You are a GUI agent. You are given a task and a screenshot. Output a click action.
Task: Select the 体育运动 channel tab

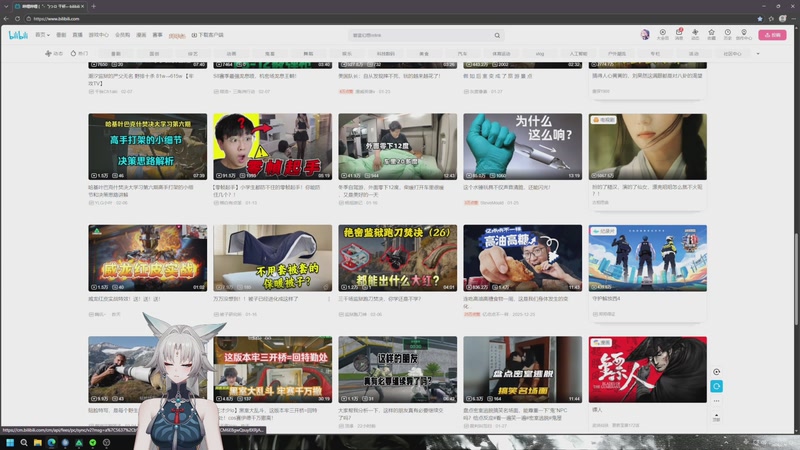[x=501, y=54]
